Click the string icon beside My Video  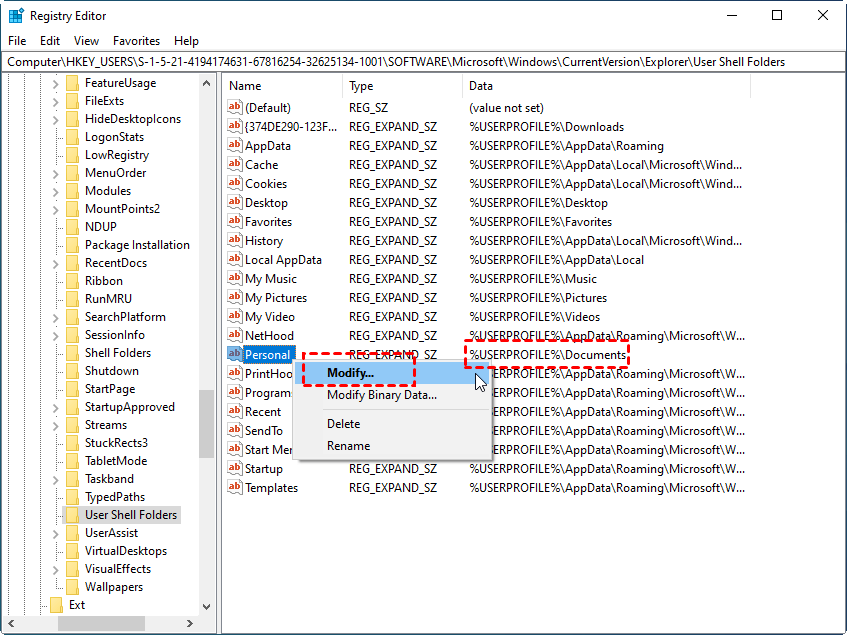[x=234, y=316]
